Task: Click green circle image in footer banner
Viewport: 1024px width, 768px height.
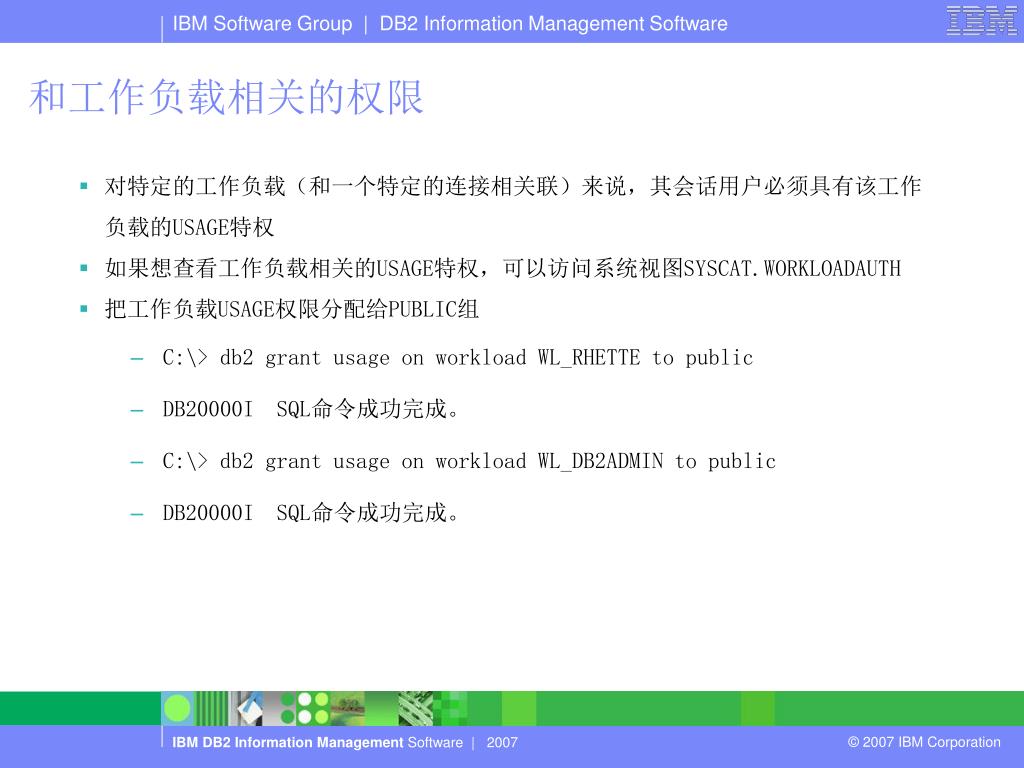Action: pos(178,708)
